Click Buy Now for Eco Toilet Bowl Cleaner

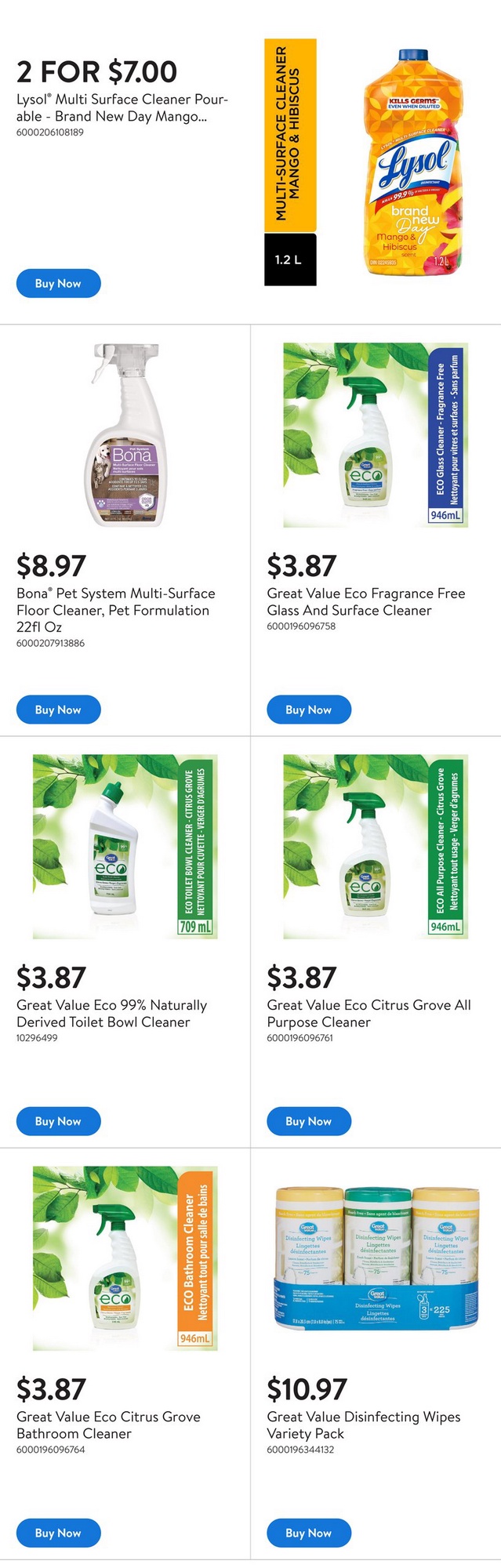[x=59, y=1121]
